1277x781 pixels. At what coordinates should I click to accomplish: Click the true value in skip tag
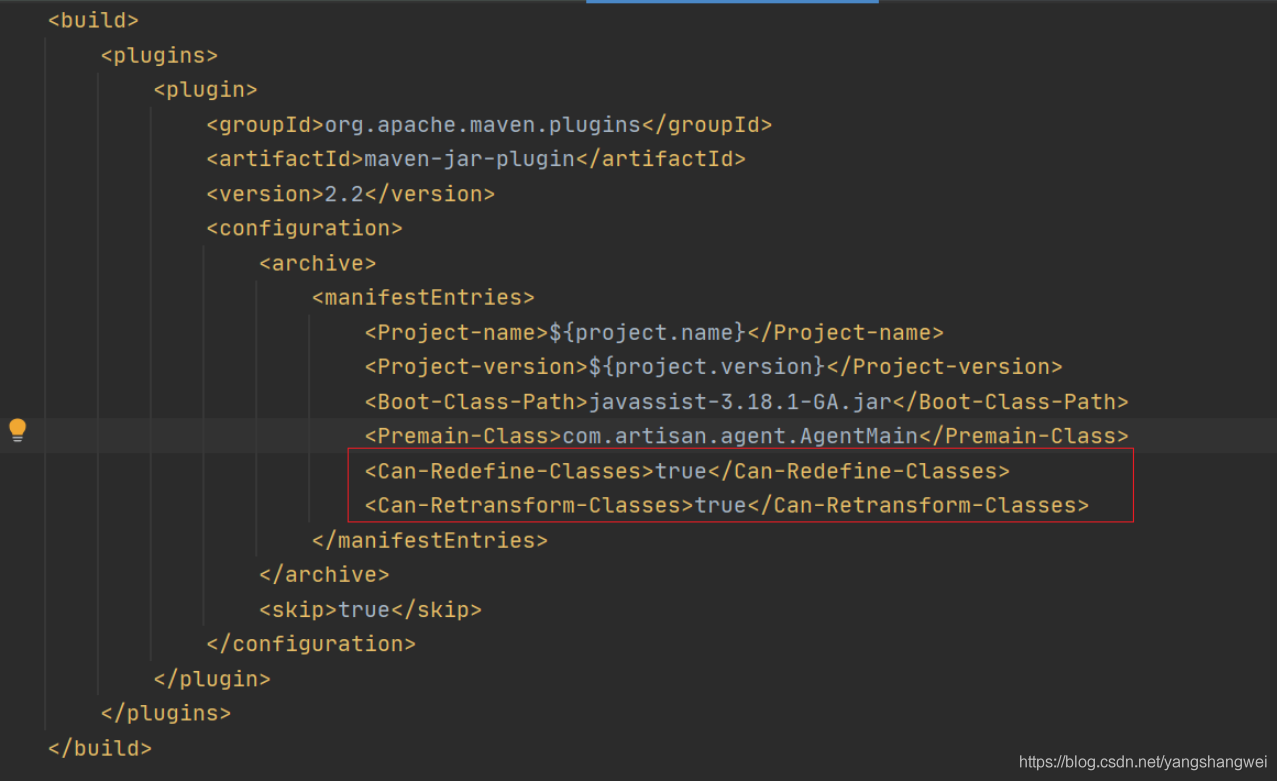(364, 609)
